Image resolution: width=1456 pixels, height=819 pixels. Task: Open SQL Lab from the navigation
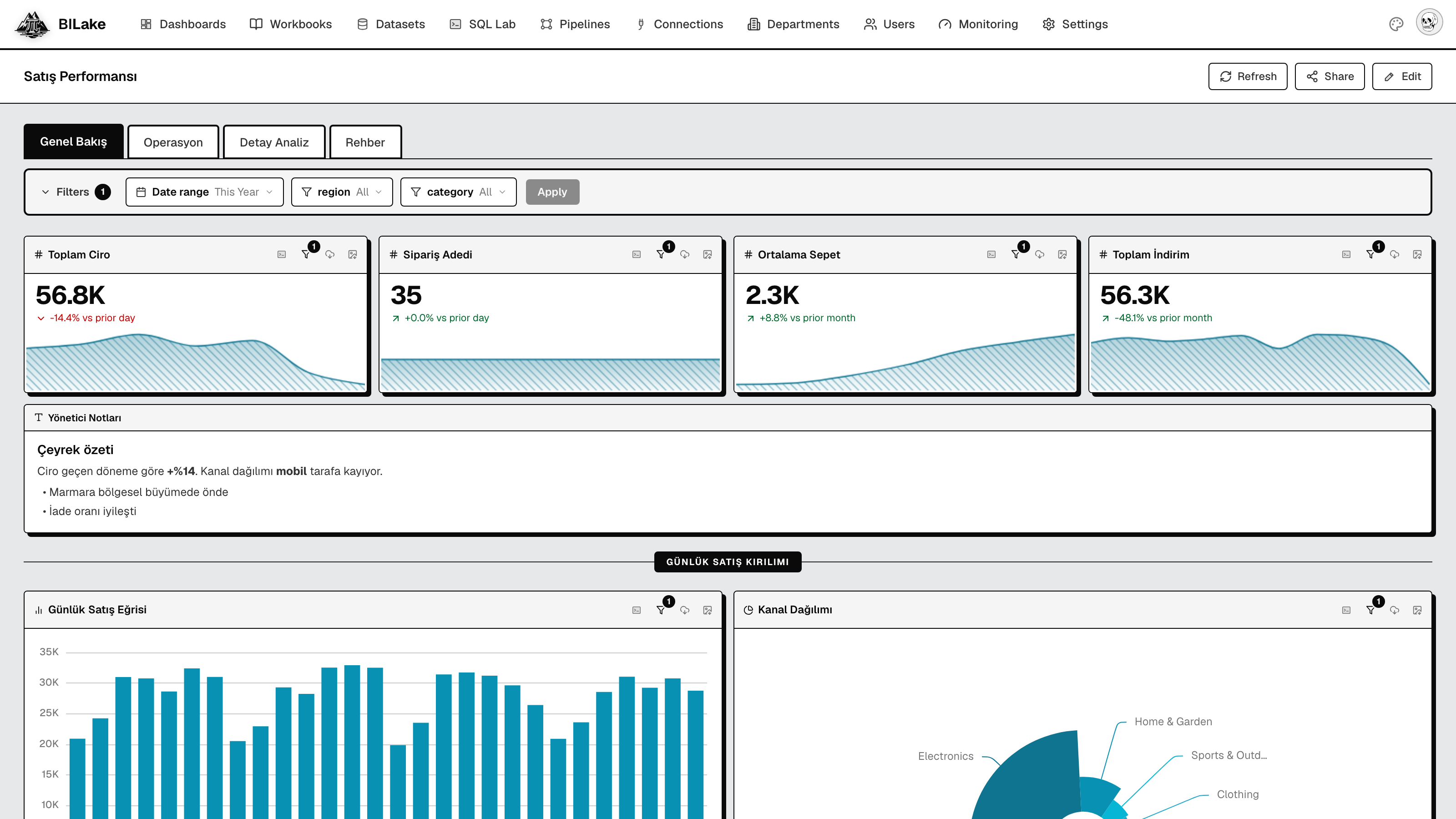click(483, 24)
